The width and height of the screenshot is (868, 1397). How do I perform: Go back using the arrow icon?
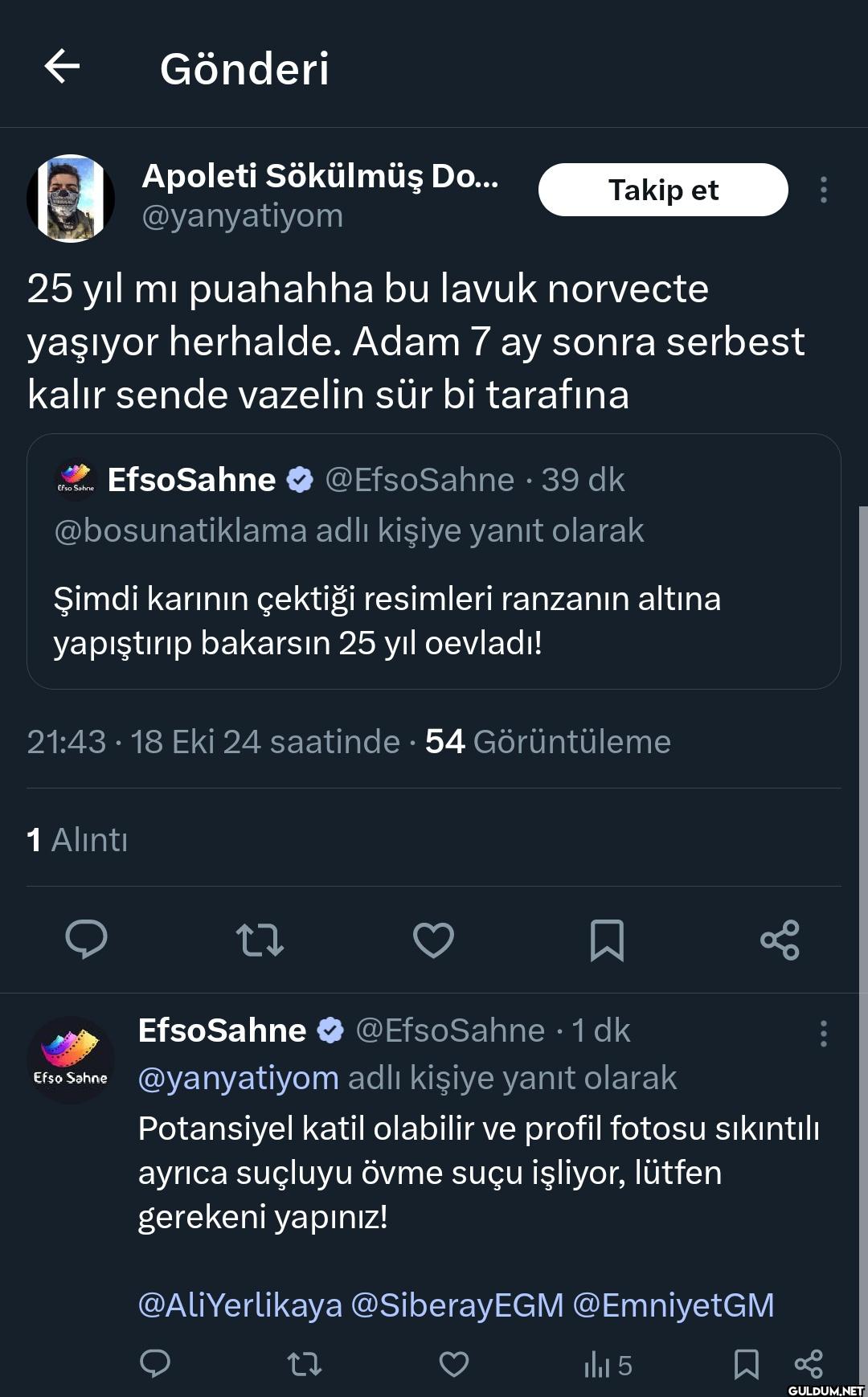pos(62,67)
